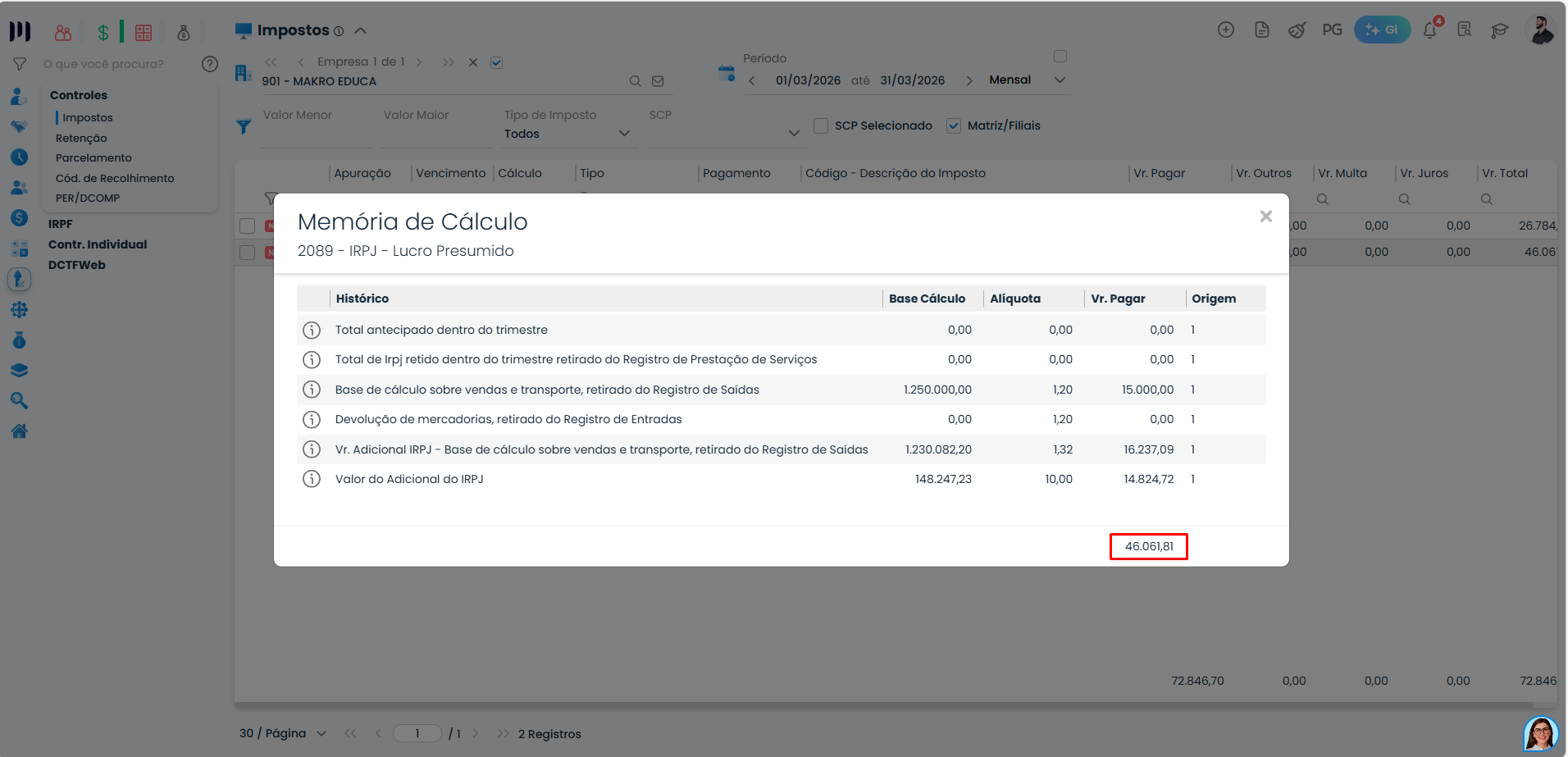Click info icon for 'Valor do Adicional do IRPJ'
1568x757 pixels.
pyautogui.click(x=312, y=479)
